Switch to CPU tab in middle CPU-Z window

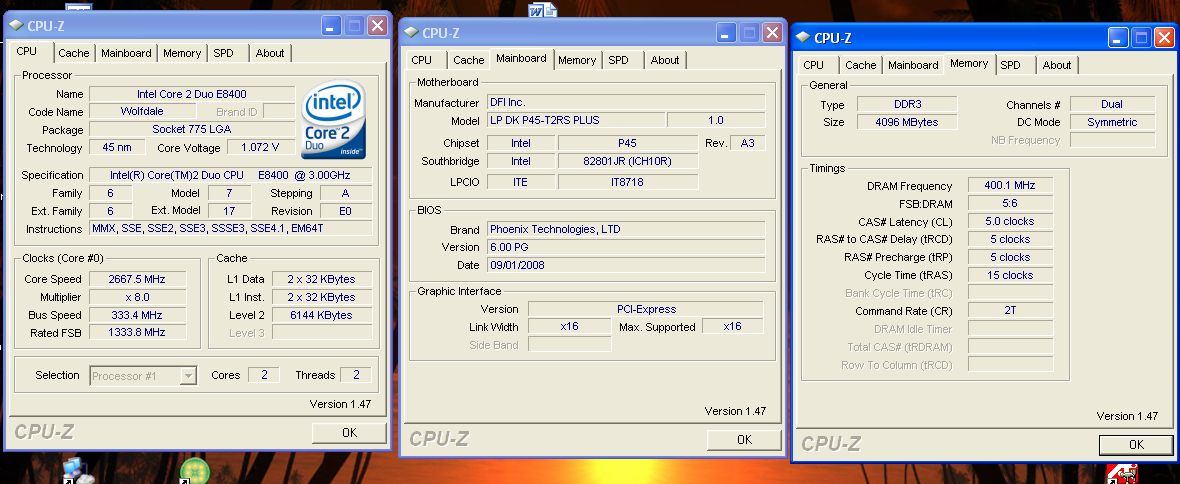click(x=422, y=59)
